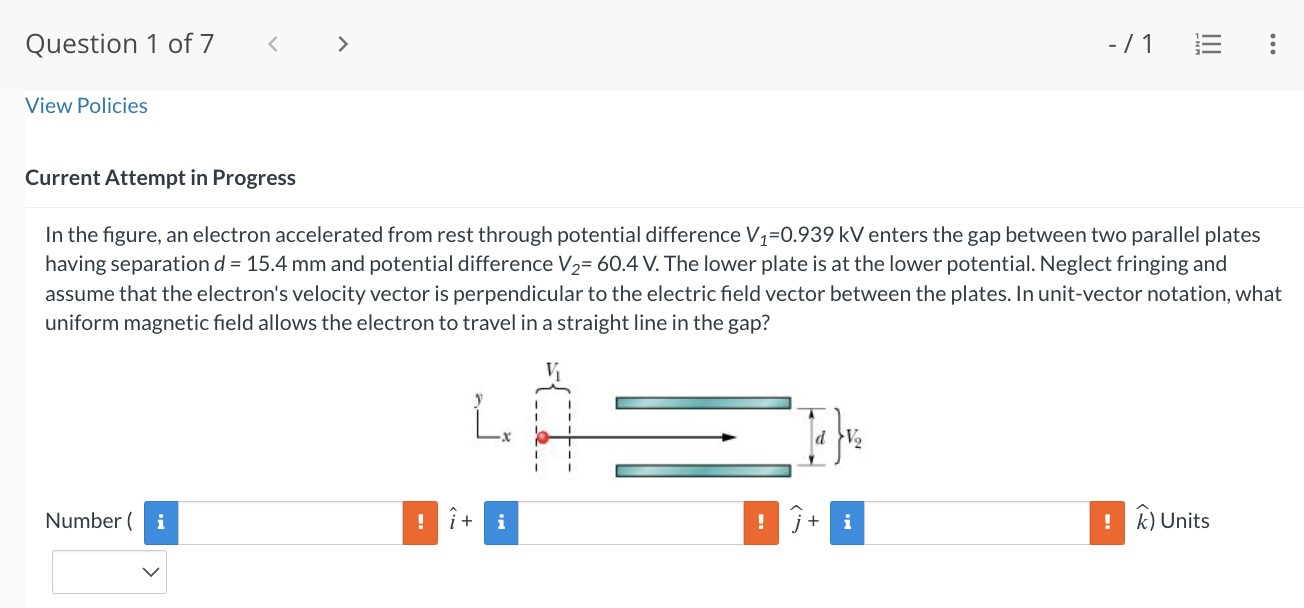Select the k̂ component number field
Viewport: 1304px width, 608px height.
[x=975, y=522]
